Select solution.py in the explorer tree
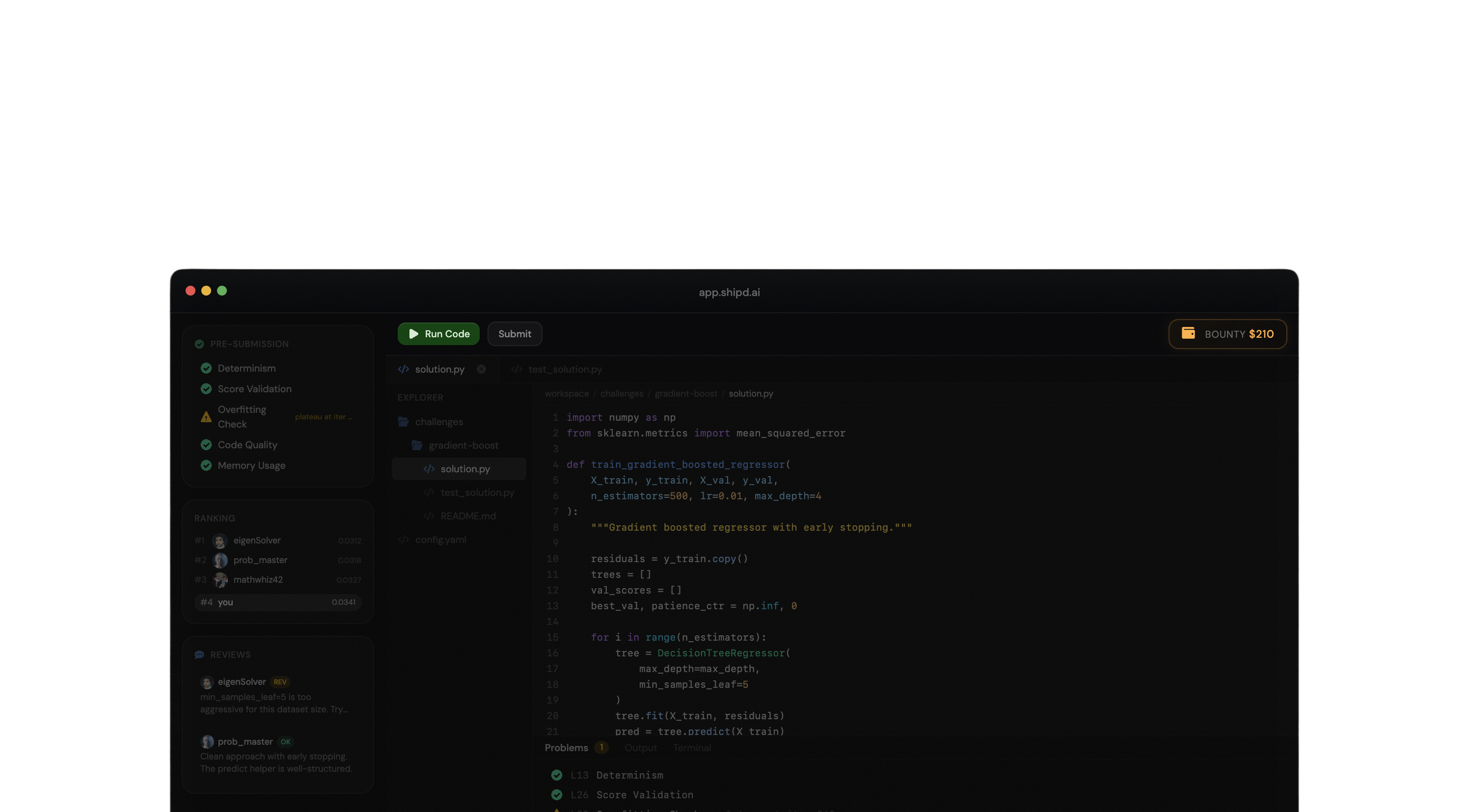1469x812 pixels. (459, 469)
